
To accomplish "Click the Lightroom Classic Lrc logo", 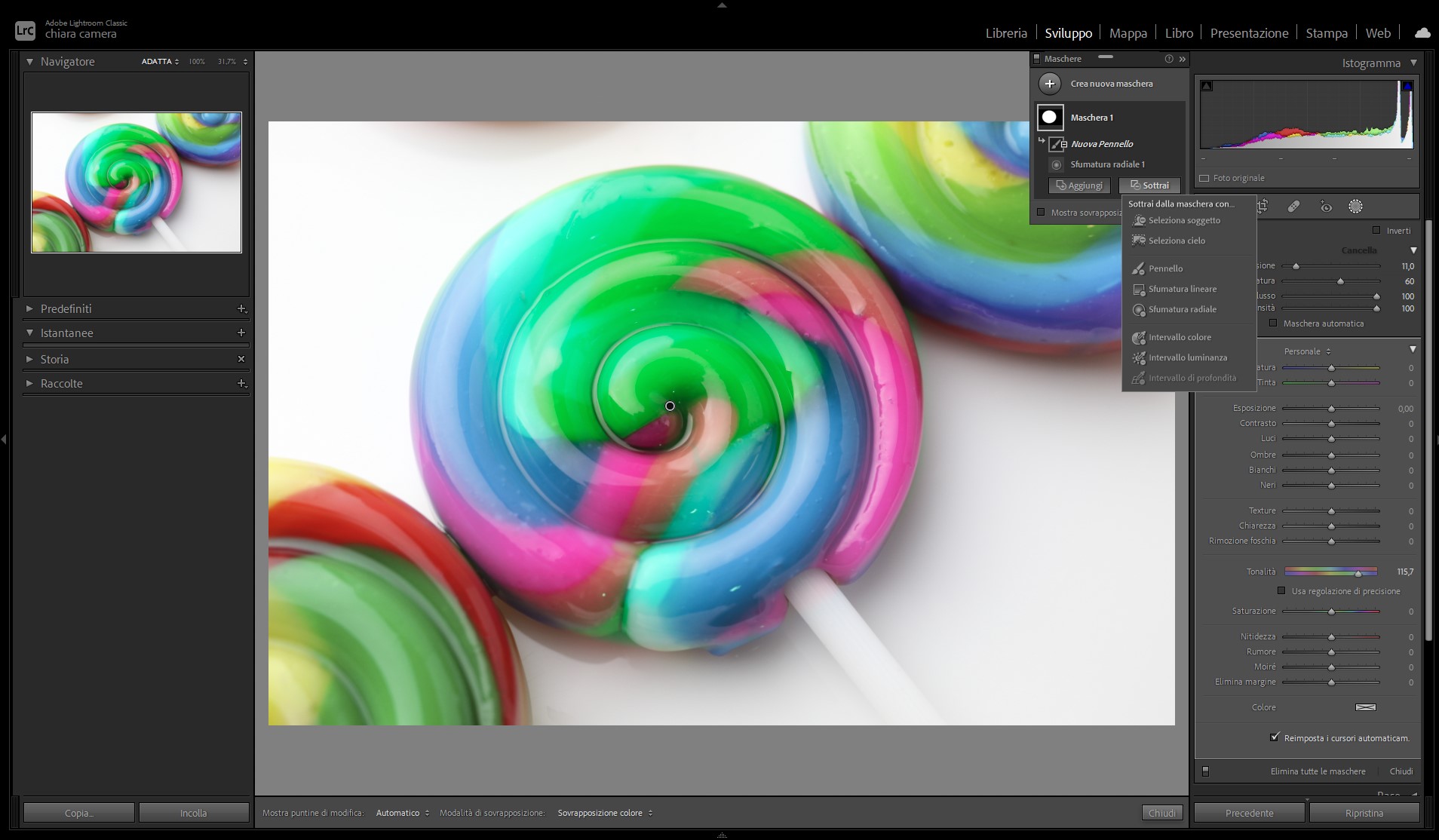I will [x=25, y=30].
